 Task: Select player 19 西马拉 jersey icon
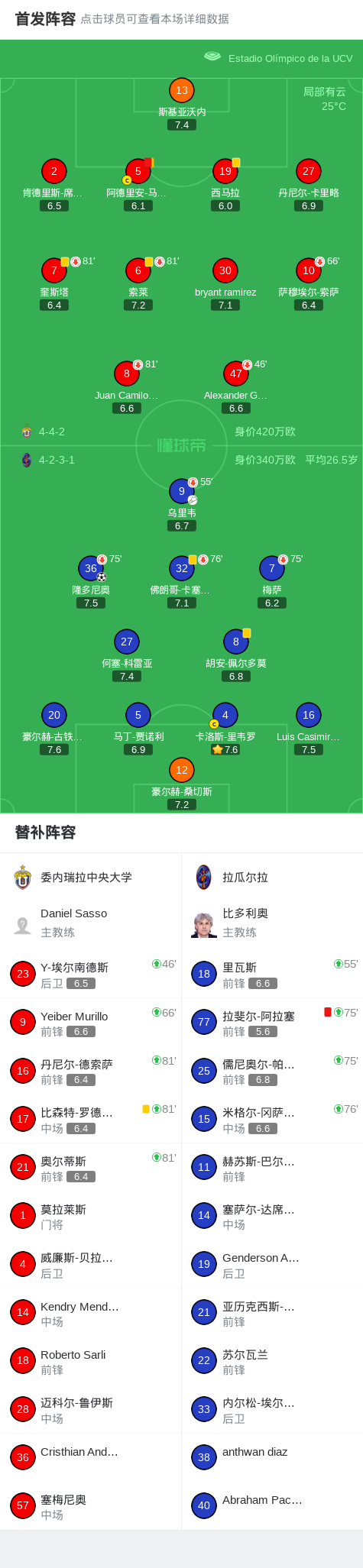(225, 171)
